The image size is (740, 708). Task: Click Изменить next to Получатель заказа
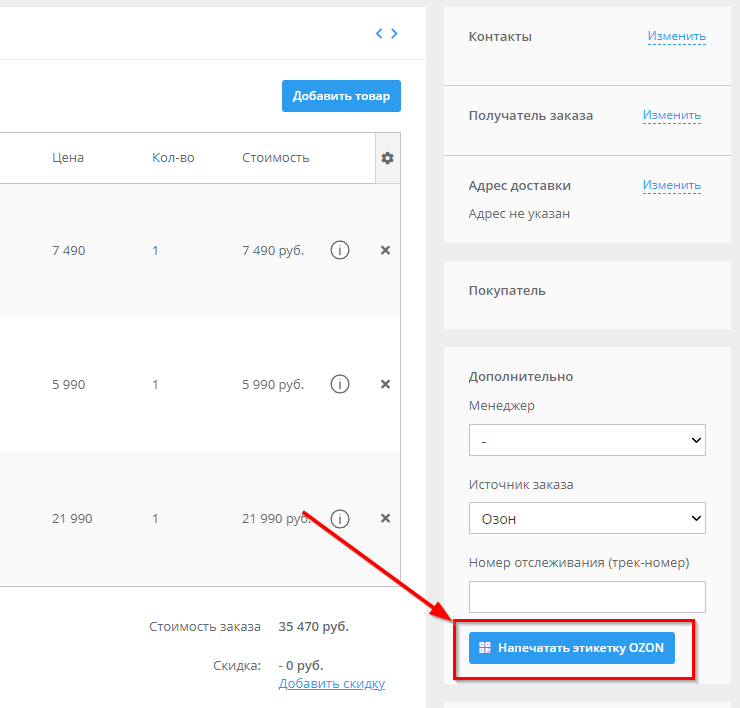671,115
